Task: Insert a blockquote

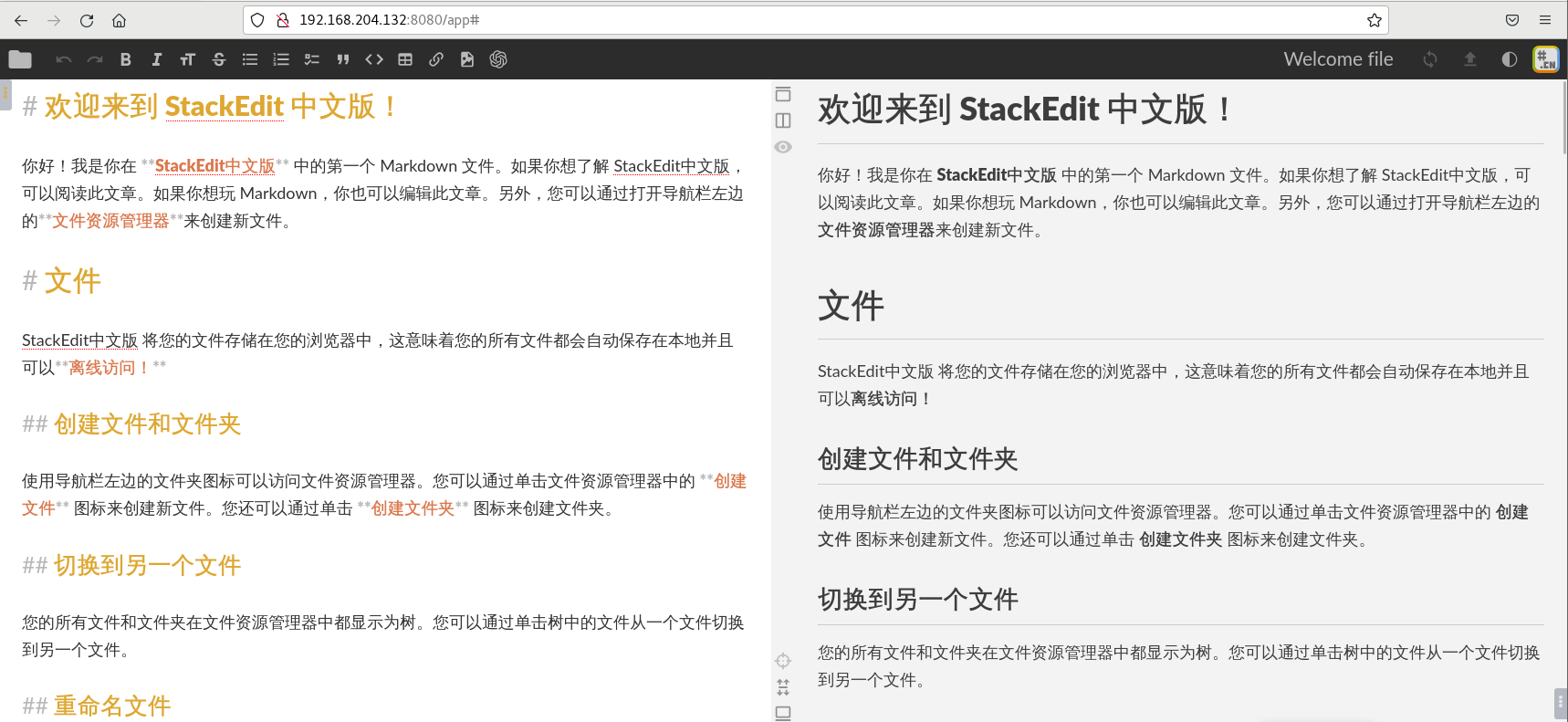Action: click(x=343, y=59)
